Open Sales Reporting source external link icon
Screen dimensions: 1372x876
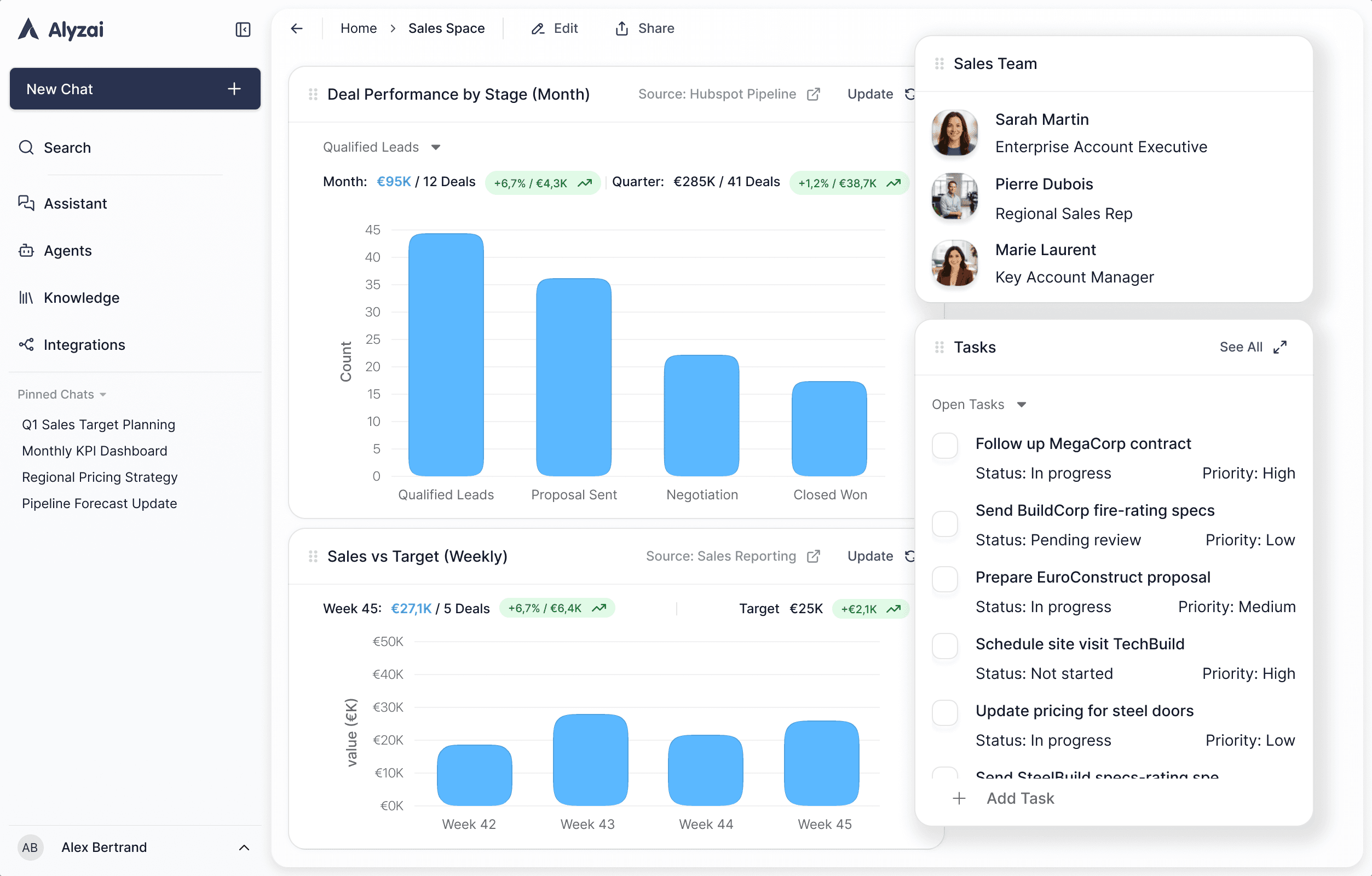tap(814, 556)
